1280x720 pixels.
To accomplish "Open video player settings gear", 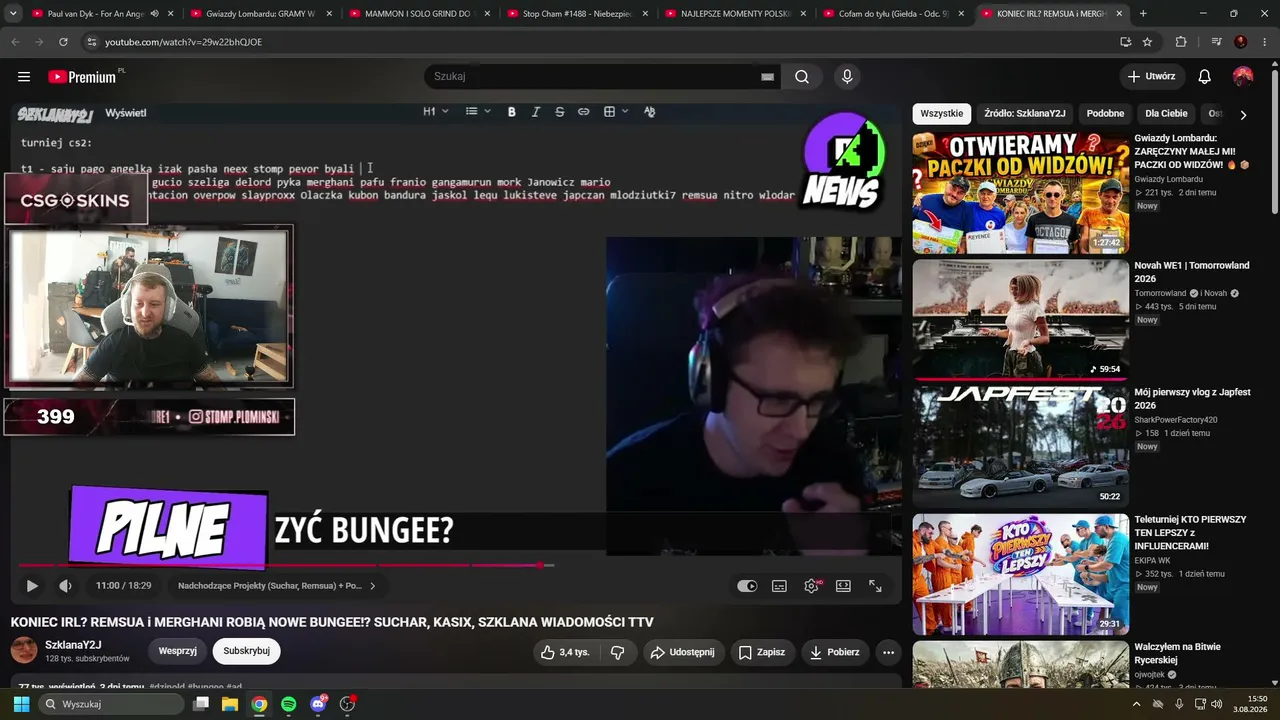I will coord(811,586).
